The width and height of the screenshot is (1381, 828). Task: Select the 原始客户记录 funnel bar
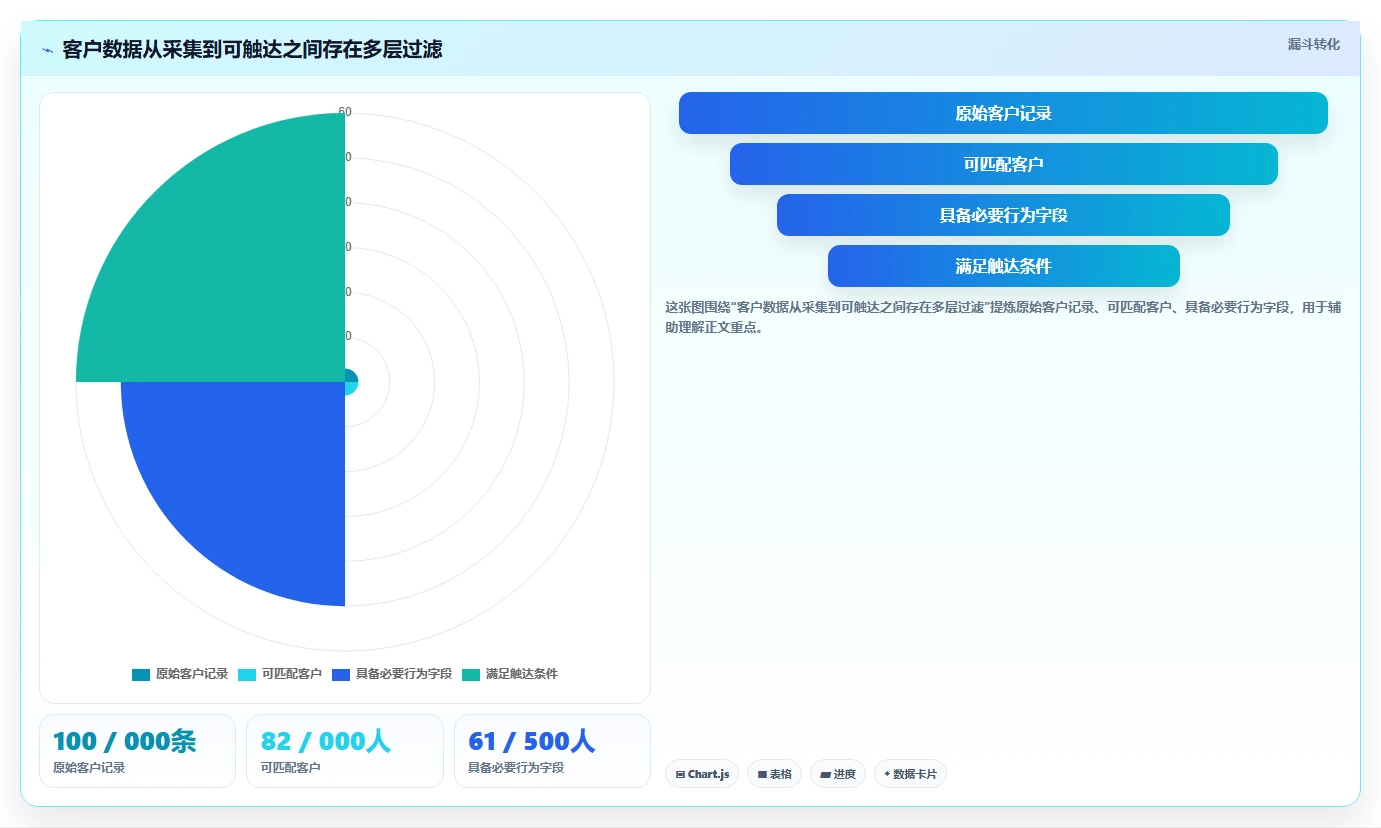(x=1003, y=113)
